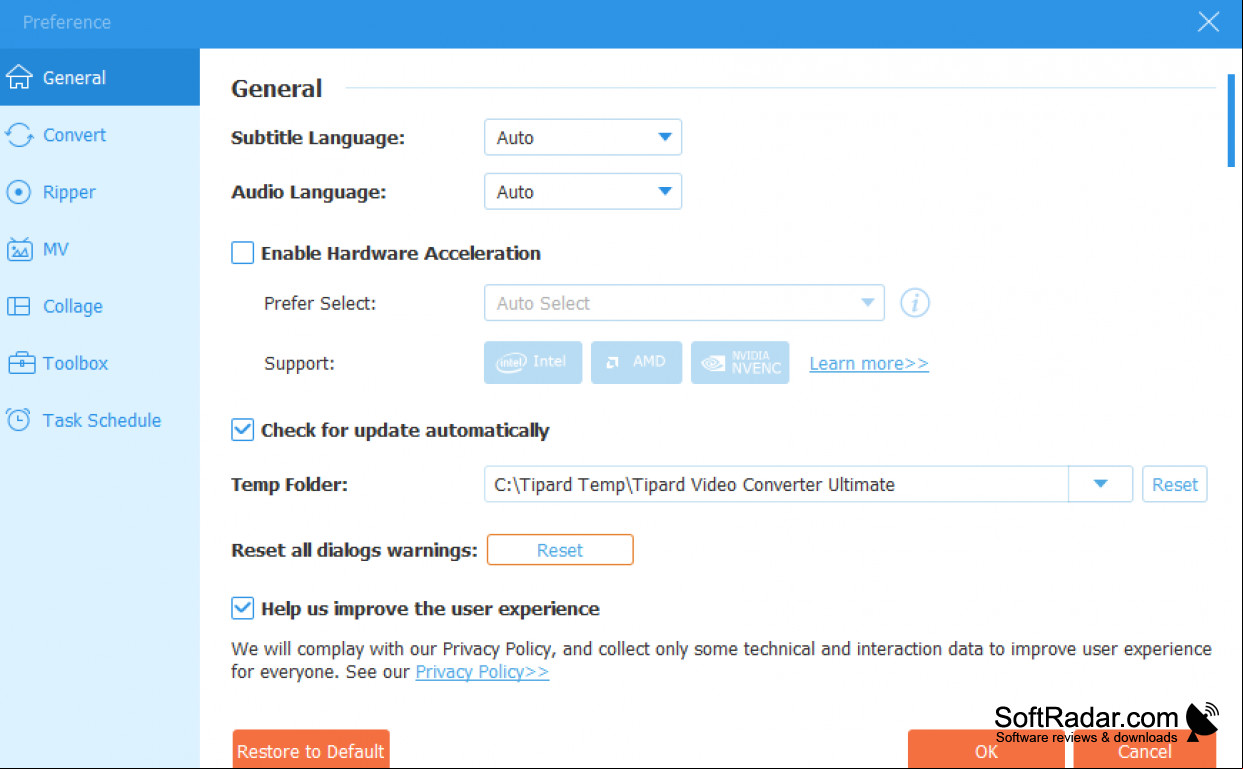The image size is (1243, 769).
Task: Click the "Temp Folder:" label
Action: coord(289,485)
